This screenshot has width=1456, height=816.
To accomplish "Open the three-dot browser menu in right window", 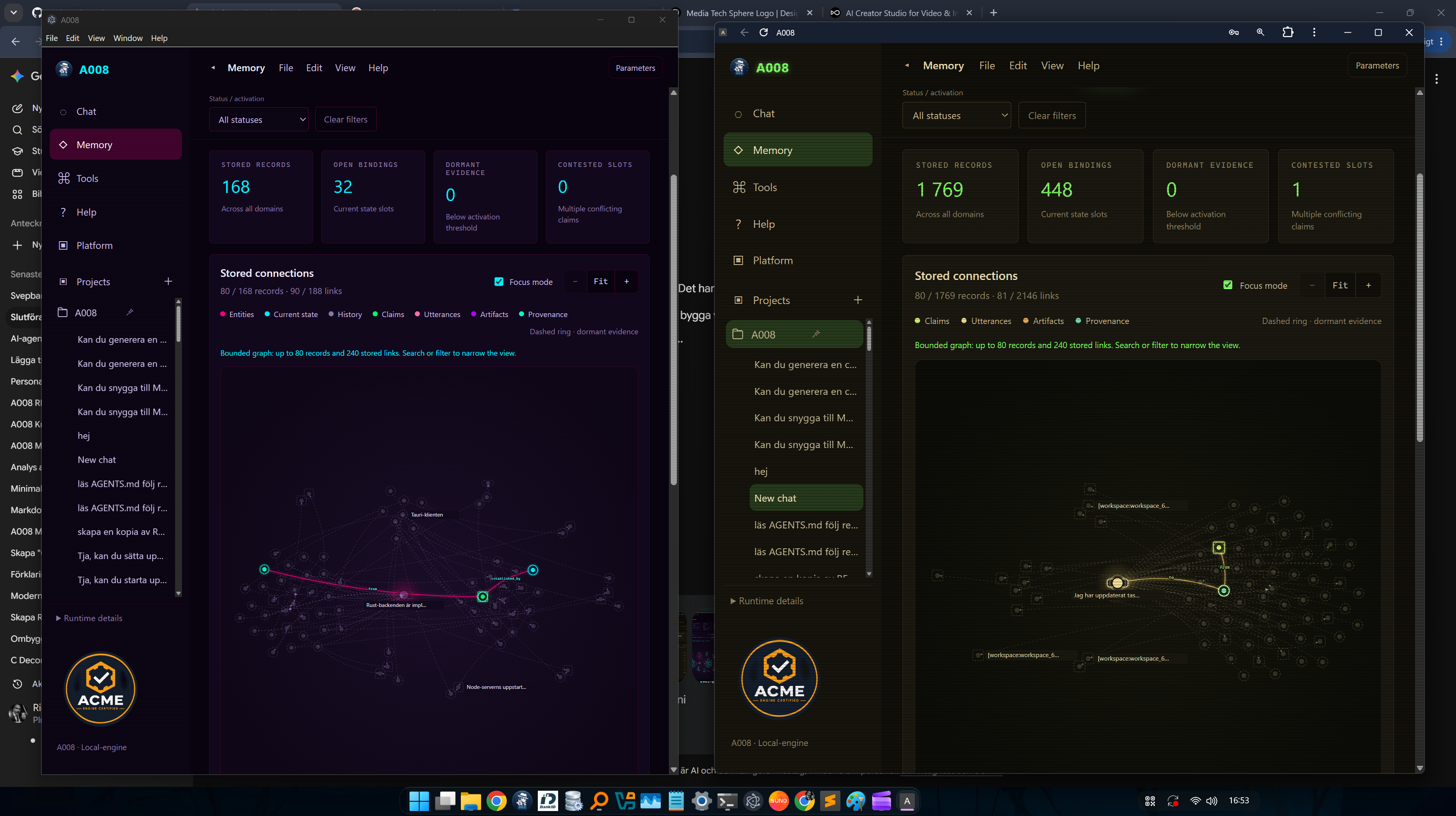I will [x=1314, y=32].
